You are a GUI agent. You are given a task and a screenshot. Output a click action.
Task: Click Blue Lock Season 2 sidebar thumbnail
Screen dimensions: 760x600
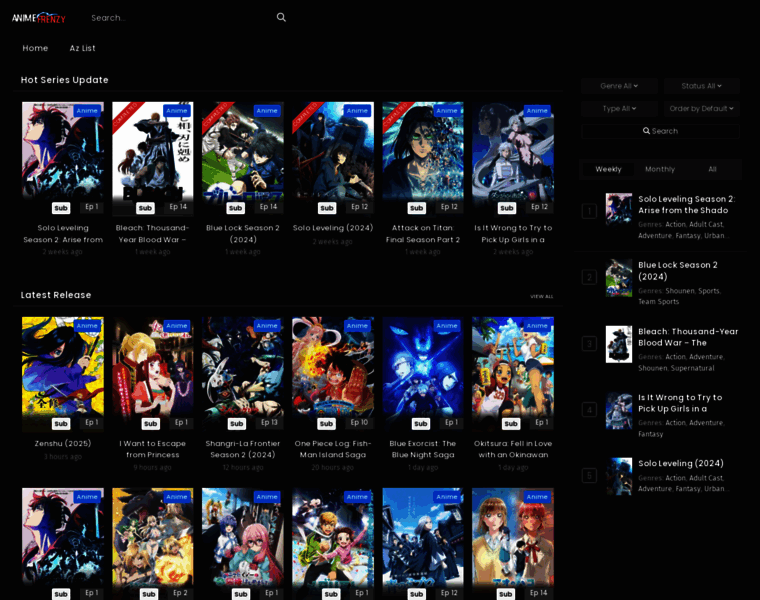coord(618,277)
